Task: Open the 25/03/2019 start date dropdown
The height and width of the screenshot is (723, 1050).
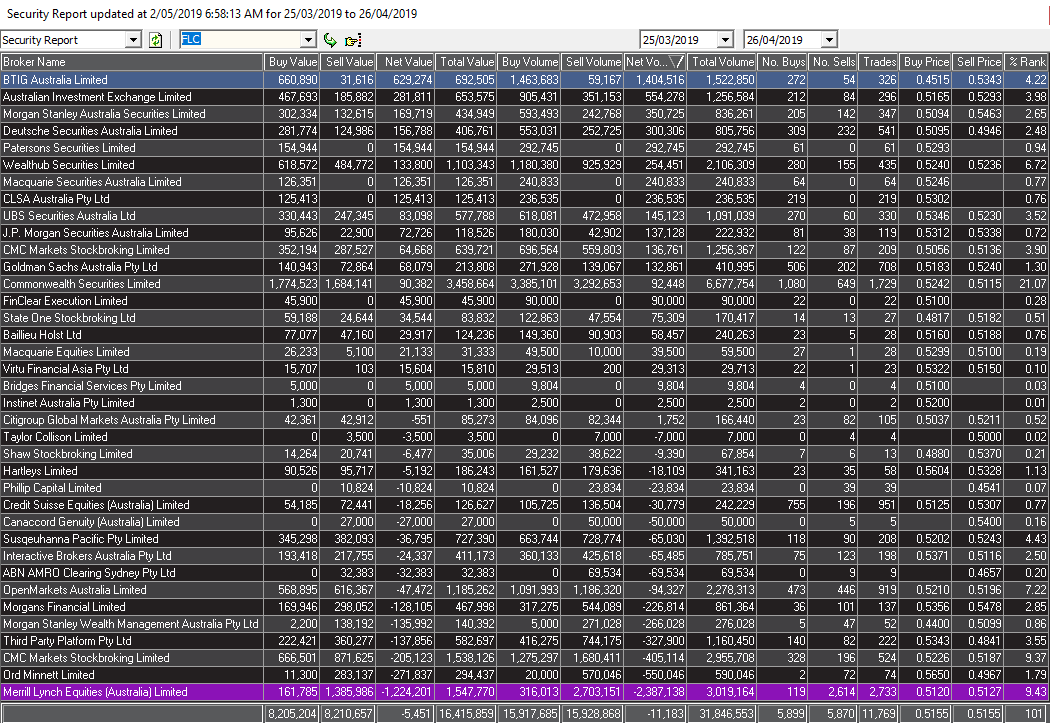Action: 725,40
